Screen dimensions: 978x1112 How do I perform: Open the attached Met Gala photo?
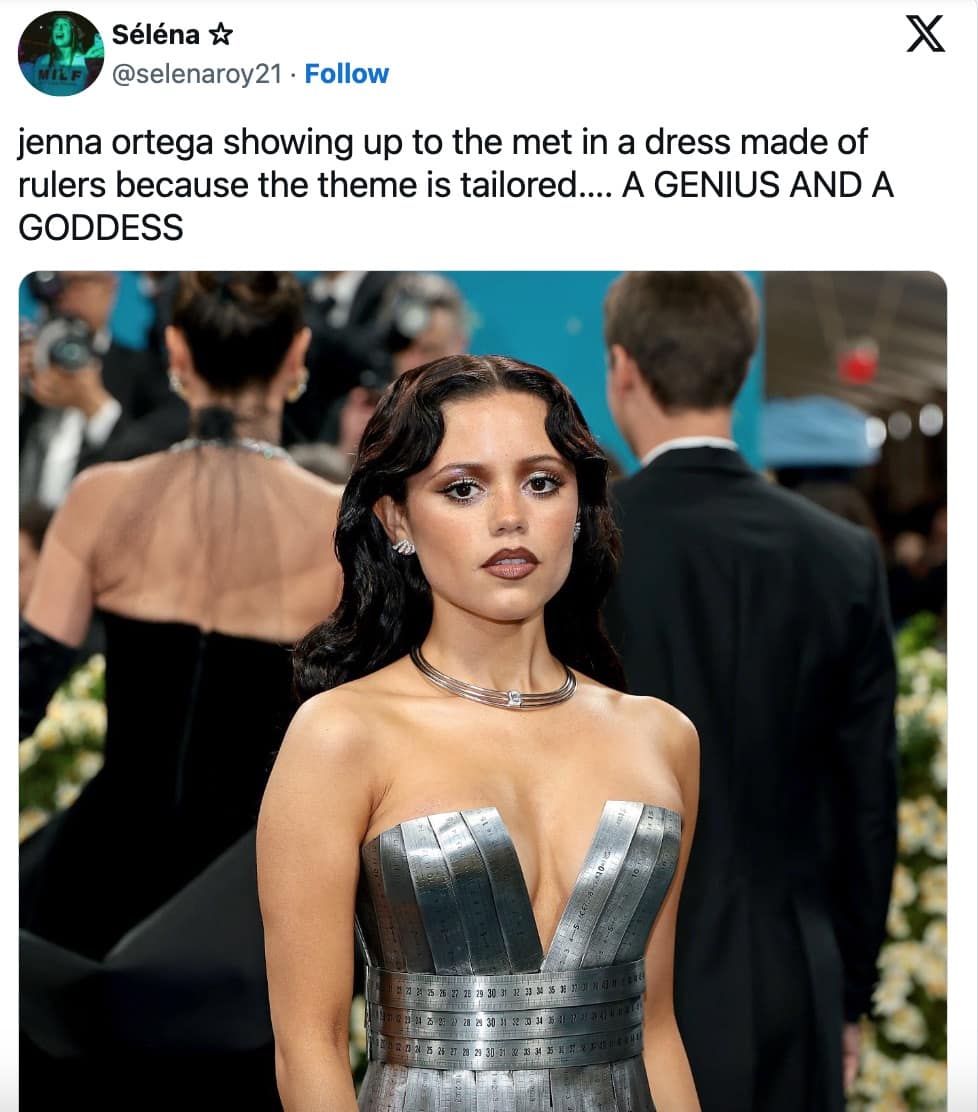(x=483, y=691)
